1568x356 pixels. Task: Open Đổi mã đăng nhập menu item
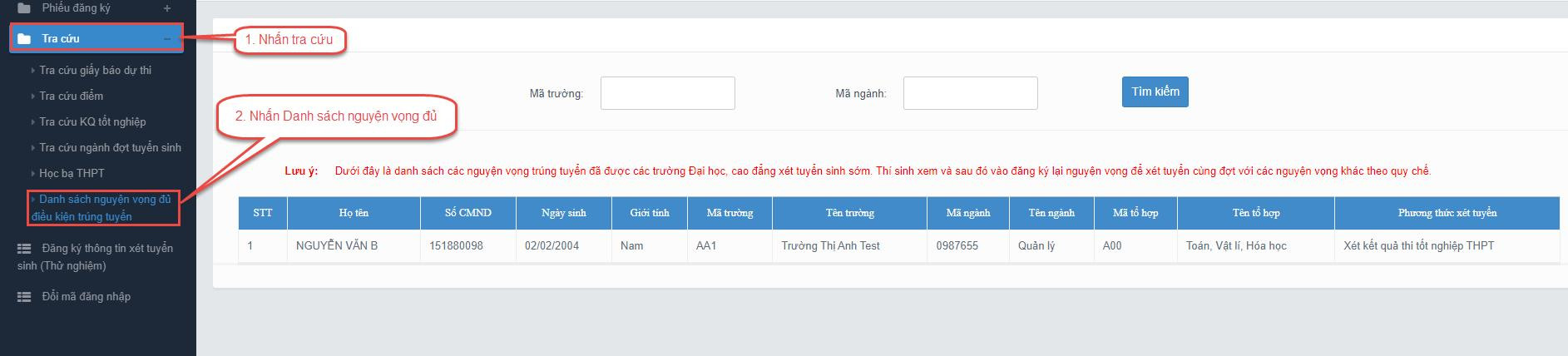click(86, 297)
